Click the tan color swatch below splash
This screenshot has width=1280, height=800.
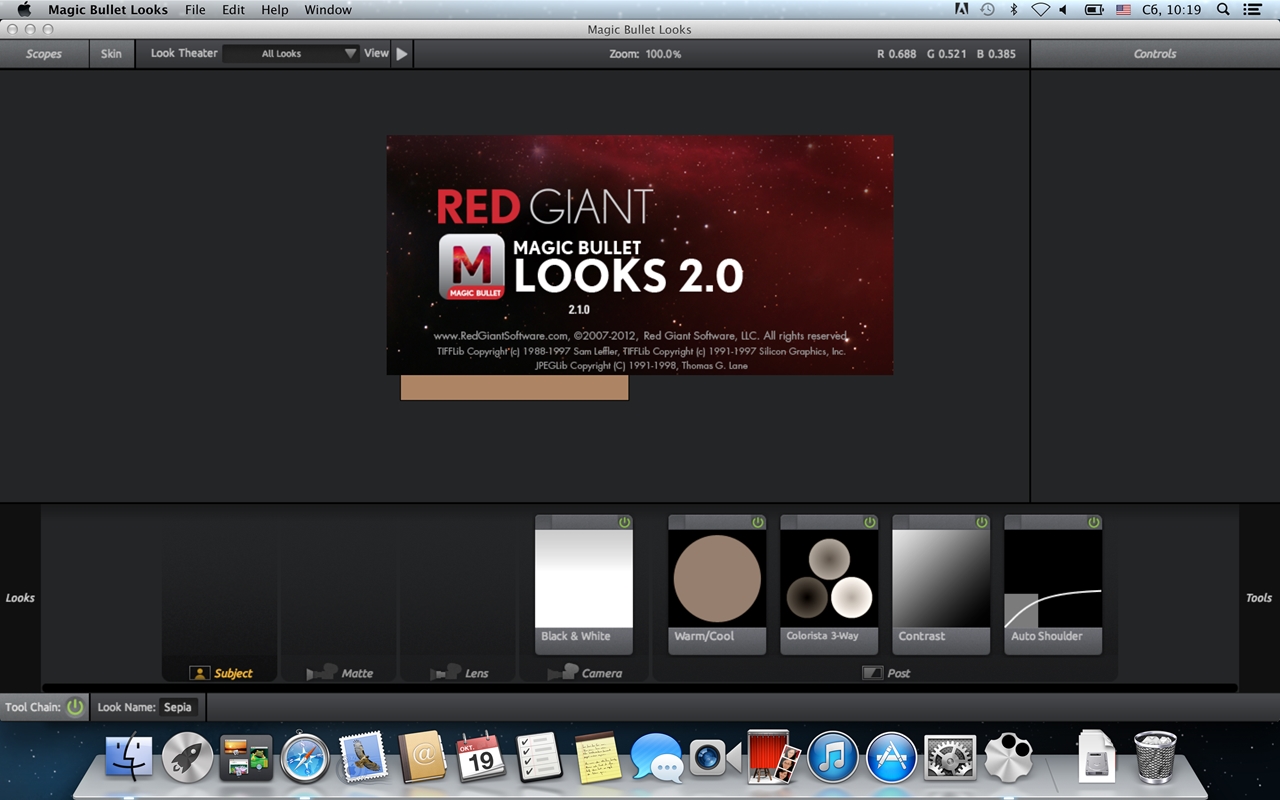pyautogui.click(x=514, y=387)
